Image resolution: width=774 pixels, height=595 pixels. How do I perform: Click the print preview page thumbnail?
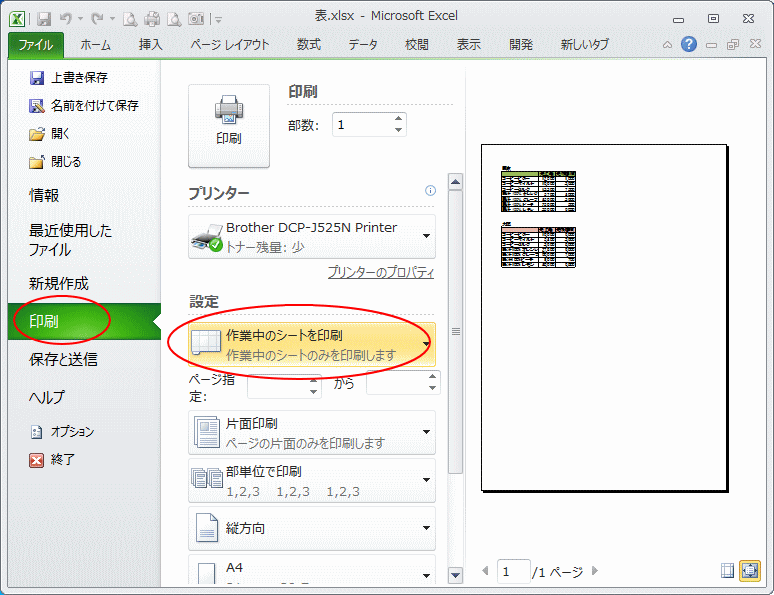pyautogui.click(x=604, y=317)
